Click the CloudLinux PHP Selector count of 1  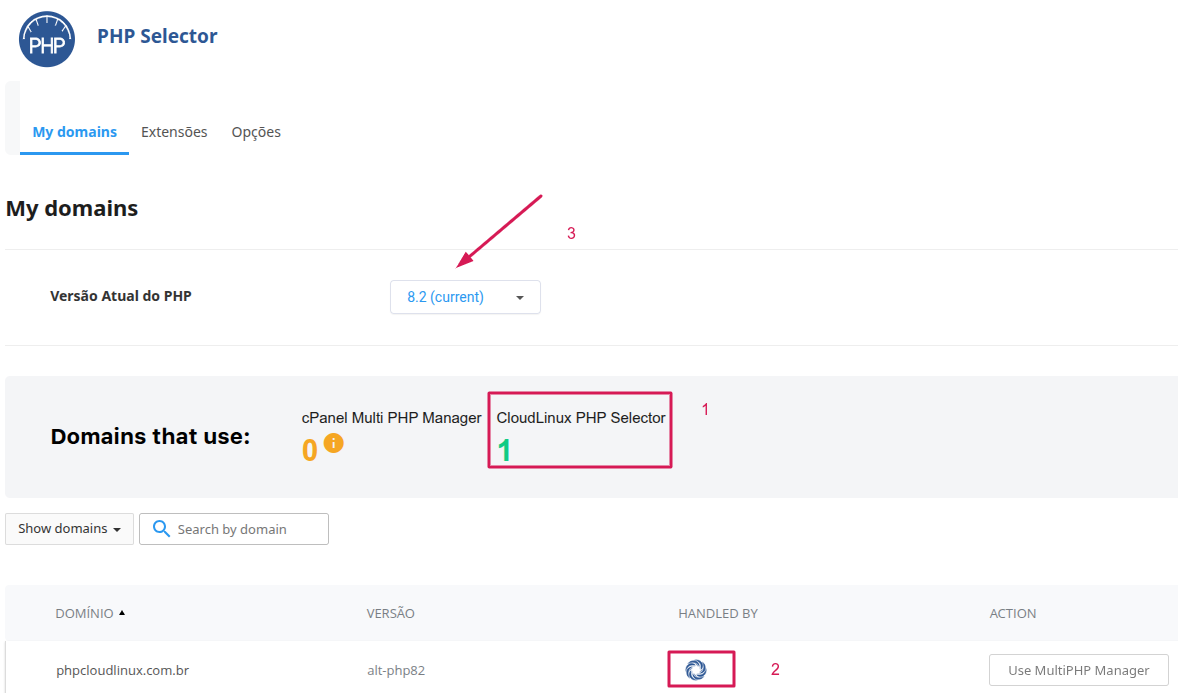(x=505, y=451)
